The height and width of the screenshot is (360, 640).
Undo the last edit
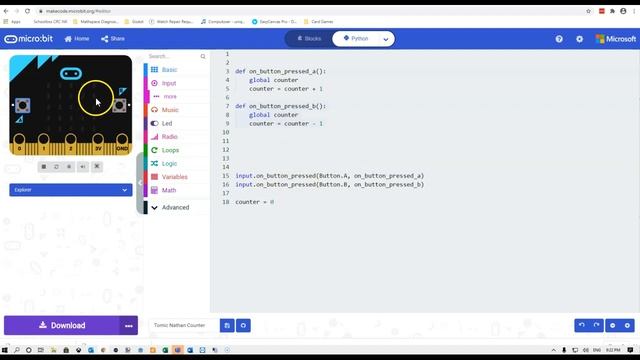(x=582, y=325)
